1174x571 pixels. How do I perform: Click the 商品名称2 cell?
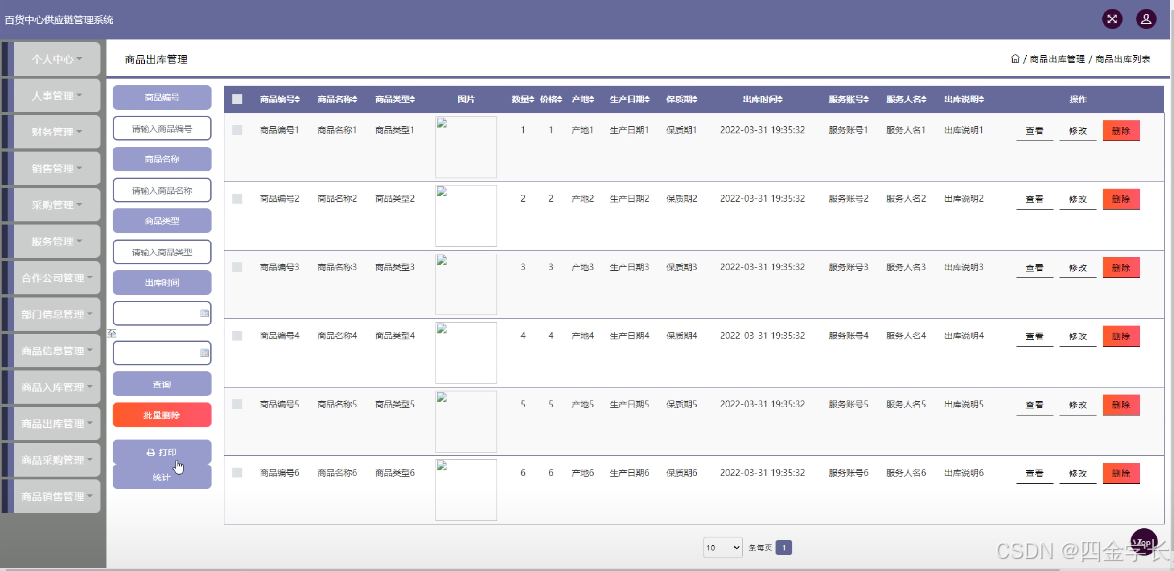[x=337, y=199]
